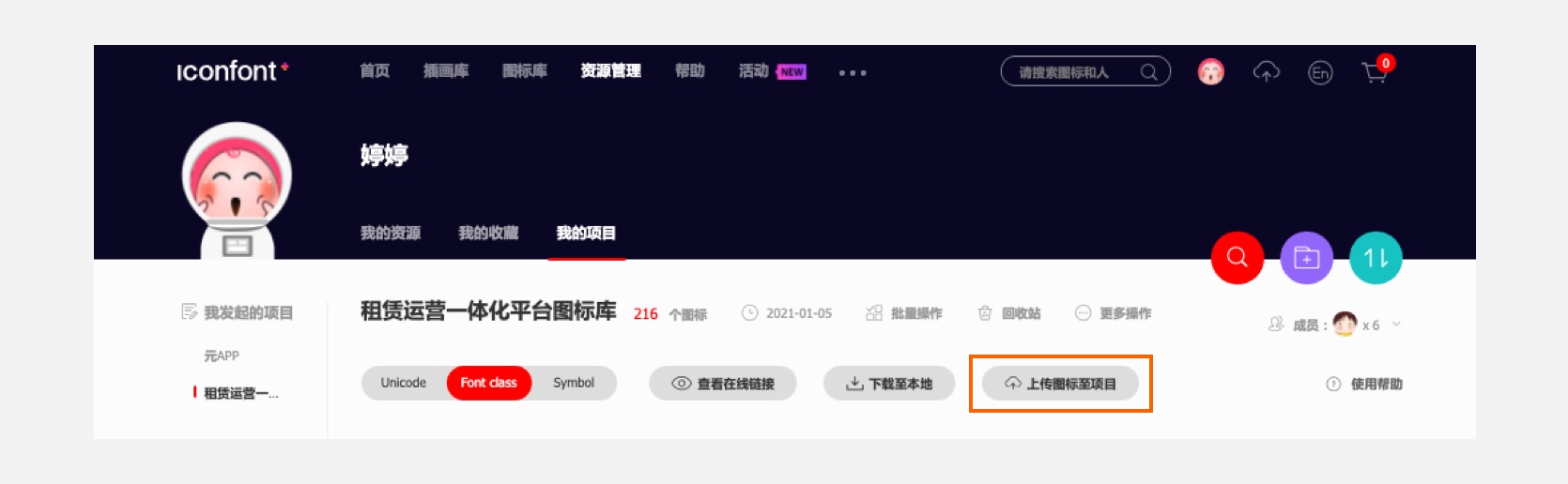Open the 活动 NEW nav item

click(773, 71)
